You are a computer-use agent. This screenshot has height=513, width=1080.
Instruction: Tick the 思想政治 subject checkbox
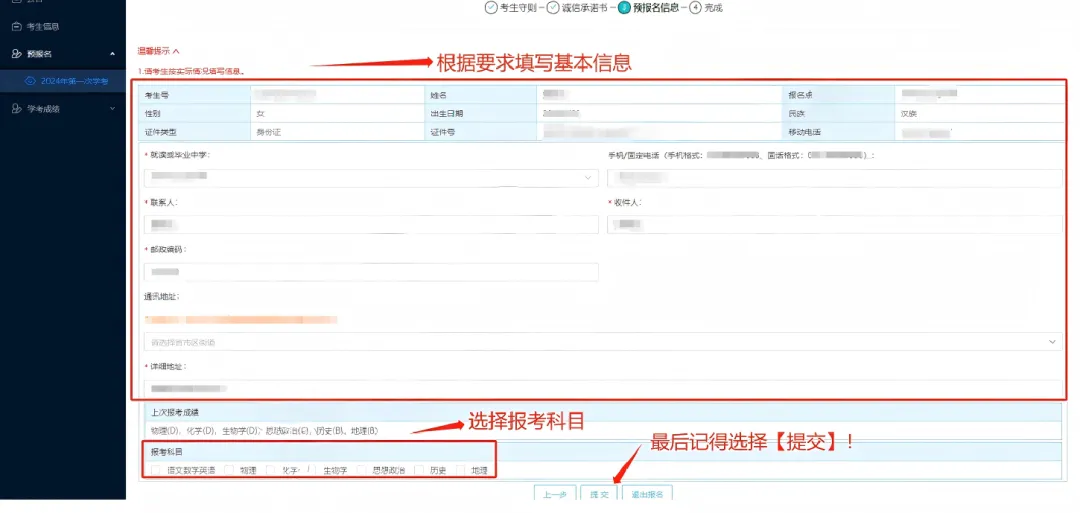362,470
